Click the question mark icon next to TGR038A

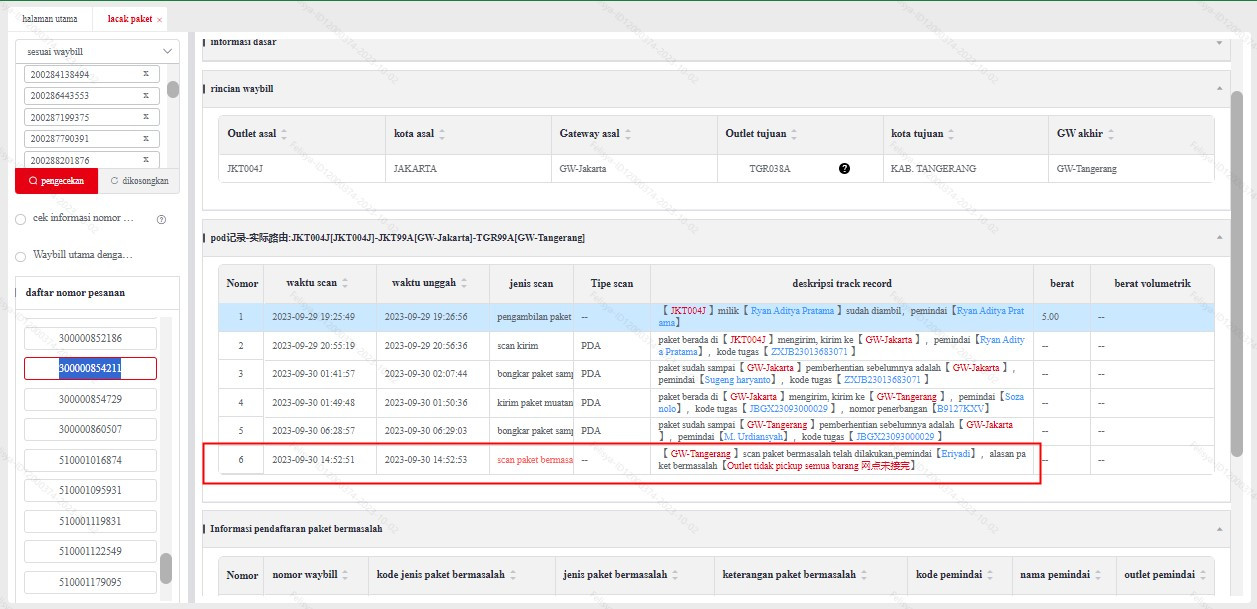point(844,169)
